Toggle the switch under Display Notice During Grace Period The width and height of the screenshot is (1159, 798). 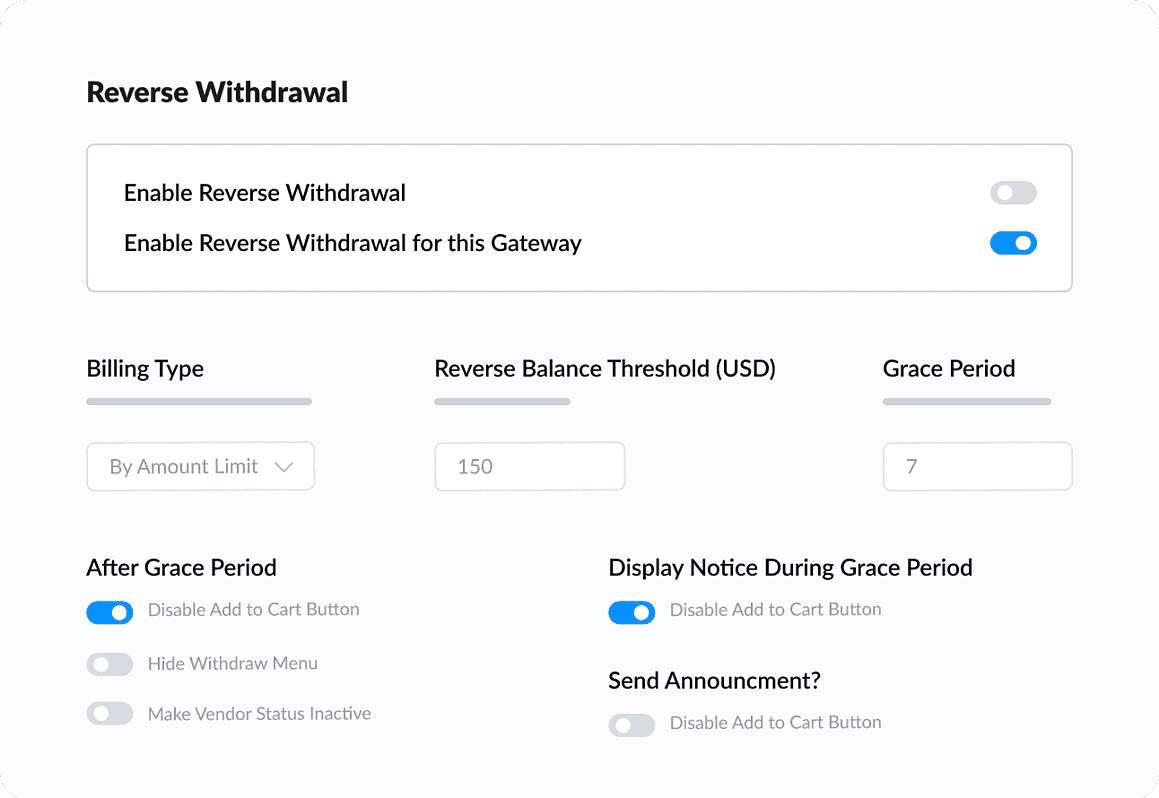point(632,612)
